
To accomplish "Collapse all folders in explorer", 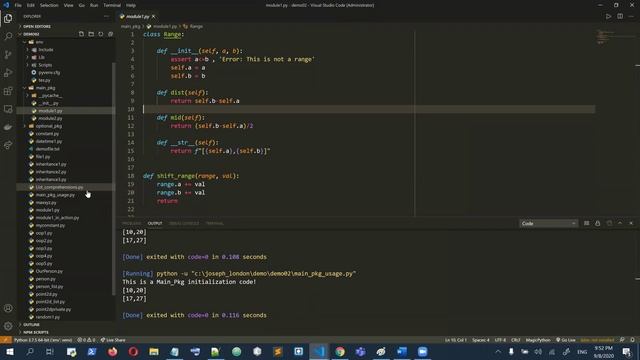I will tap(110, 34).
